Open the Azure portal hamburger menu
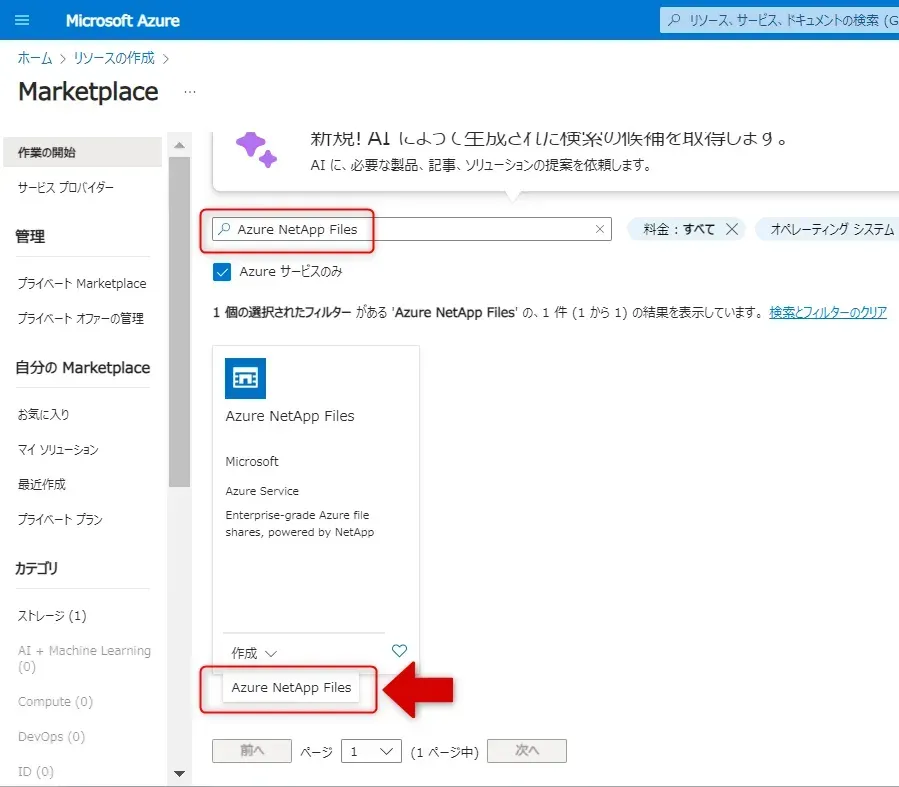899x787 pixels. [23, 20]
